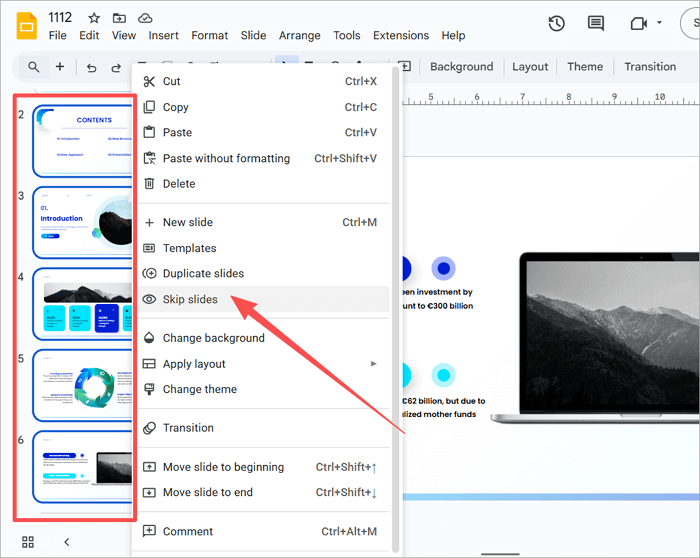The image size is (700, 558).
Task: Click the search menus magnifier icon
Action: click(34, 67)
